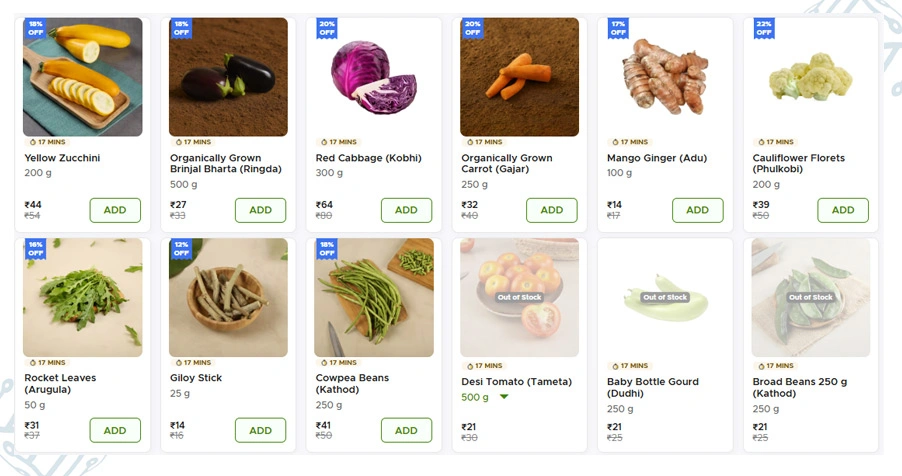Add Cauliflower Florets to cart
902x476 pixels.
(x=843, y=210)
